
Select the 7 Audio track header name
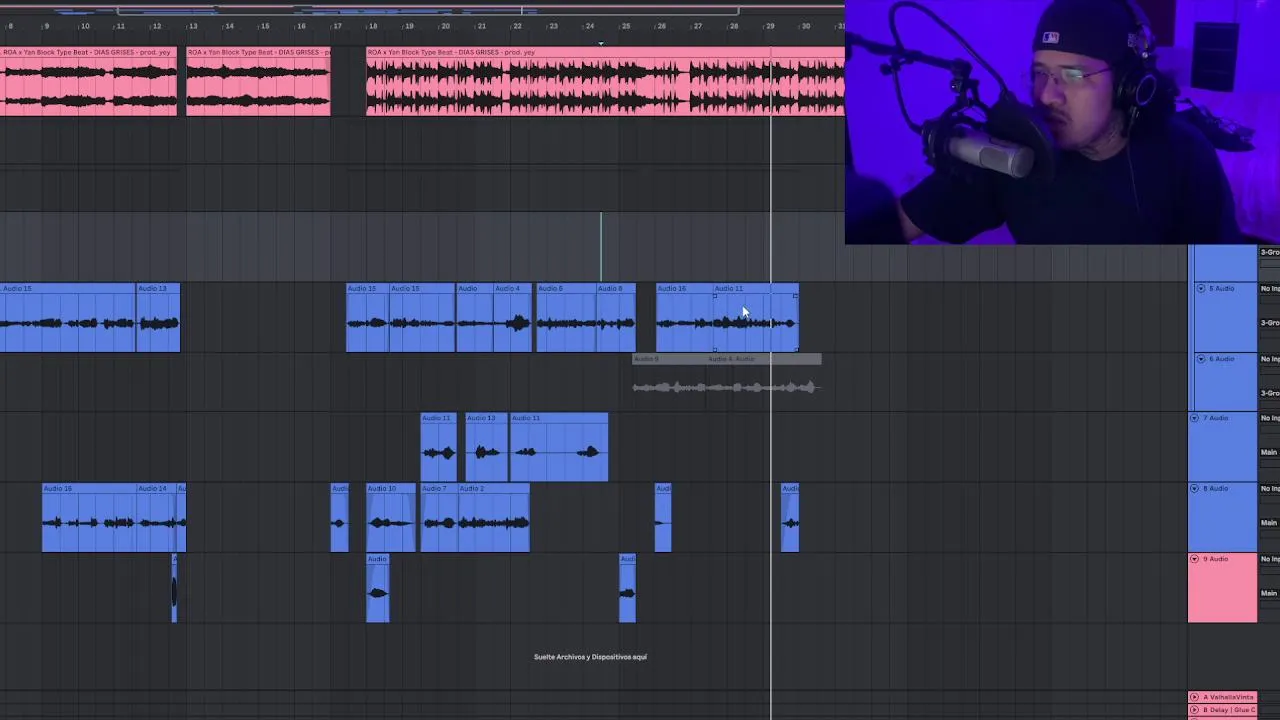coord(1216,418)
